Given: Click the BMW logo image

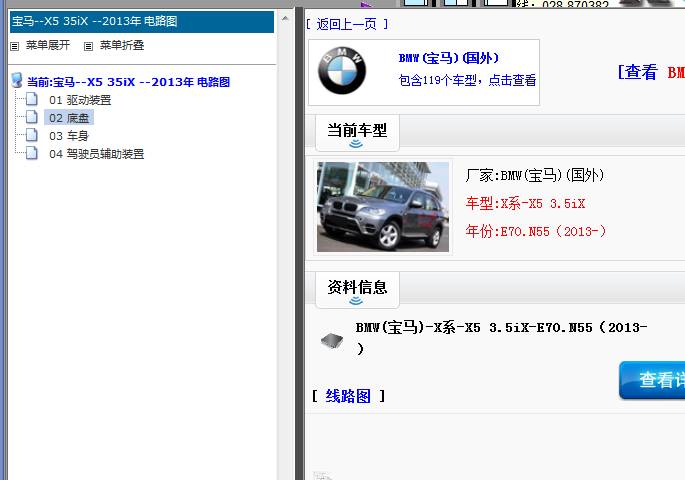Looking at the screenshot, I should [x=342, y=71].
